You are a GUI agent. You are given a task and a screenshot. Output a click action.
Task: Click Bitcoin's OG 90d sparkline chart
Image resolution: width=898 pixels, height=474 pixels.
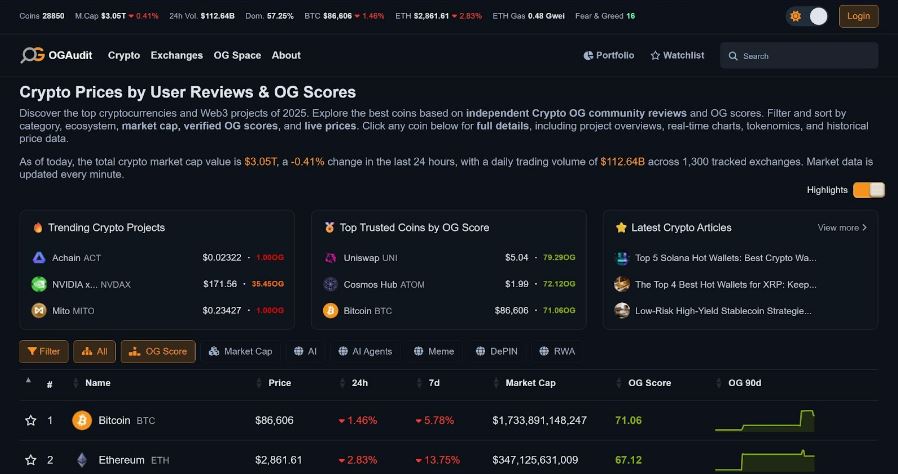[x=765, y=421]
